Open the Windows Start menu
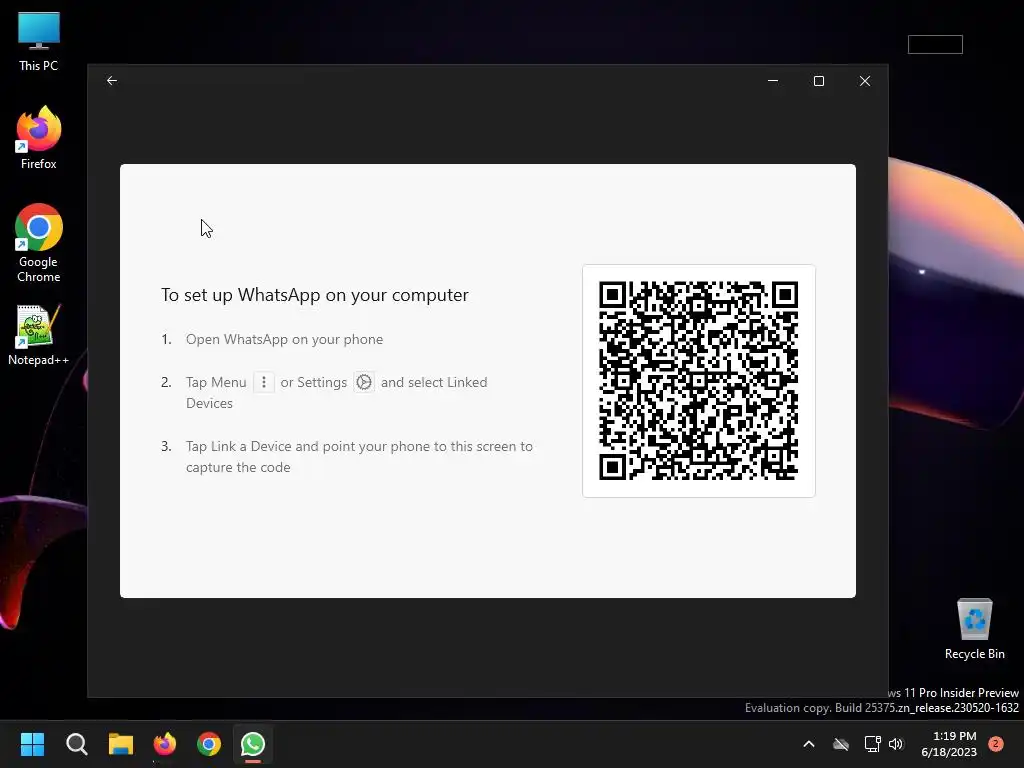 (32, 744)
